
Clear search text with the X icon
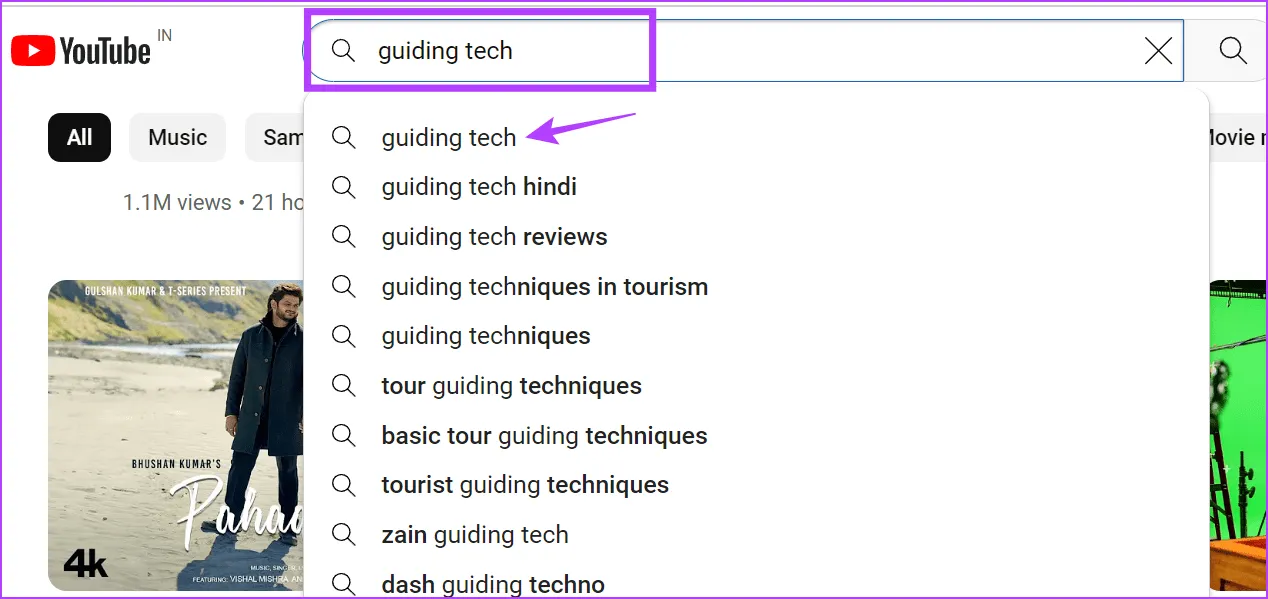click(x=1157, y=51)
